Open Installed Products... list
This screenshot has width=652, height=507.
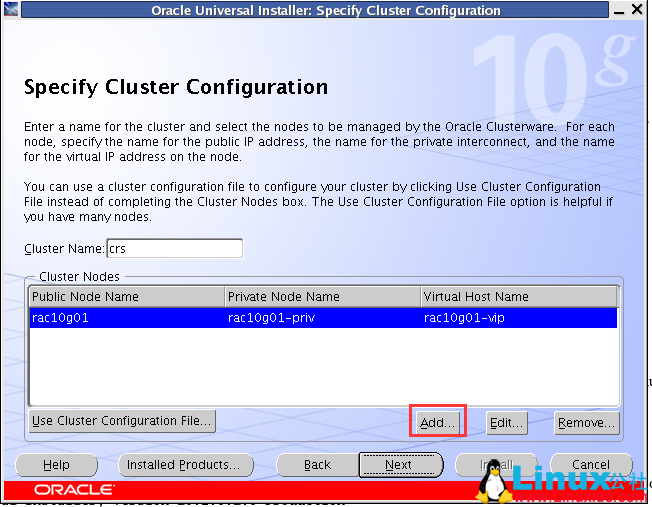coord(185,465)
